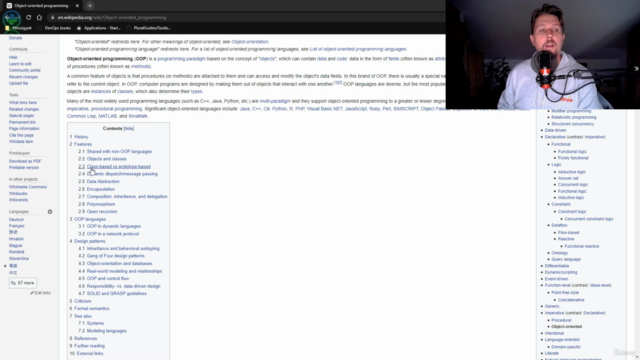Image resolution: width=640 pixels, height=360 pixels.
Task: Jump to 4.7 SOLID and GRASP guidelines
Action: click(113, 293)
